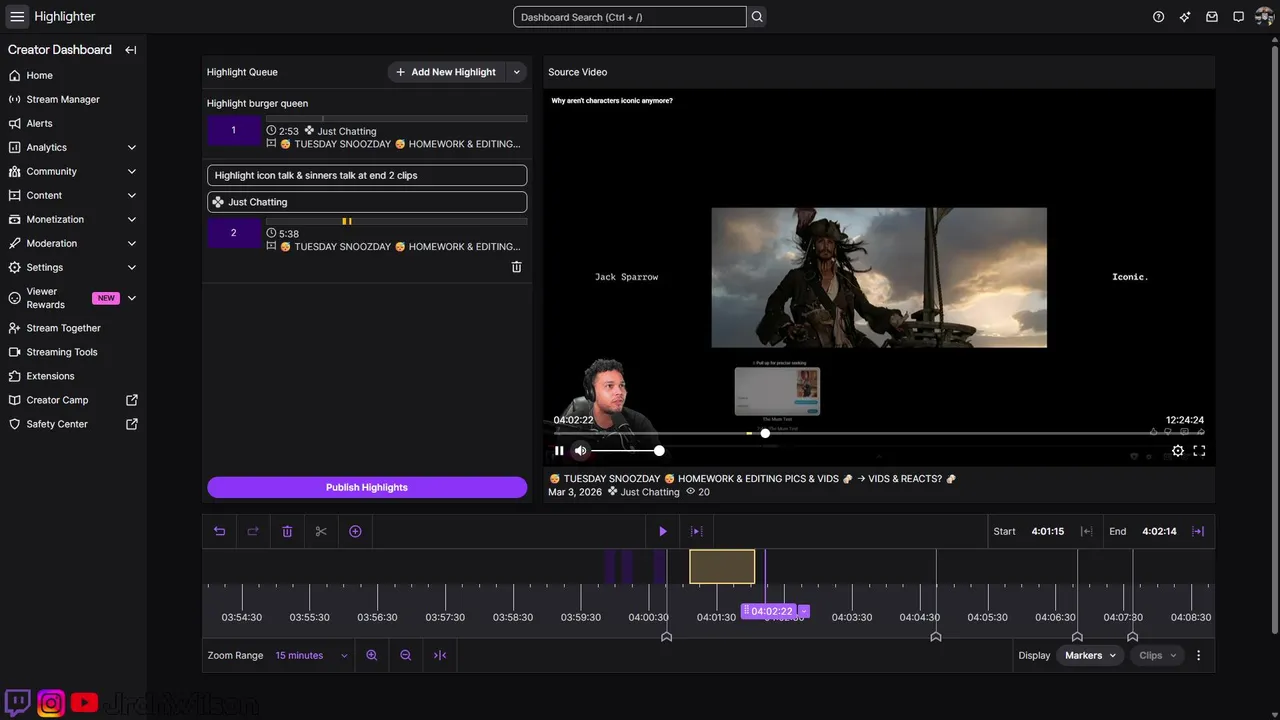Open the user profile avatar
Image resolution: width=1280 pixels, height=720 pixels.
click(1264, 17)
